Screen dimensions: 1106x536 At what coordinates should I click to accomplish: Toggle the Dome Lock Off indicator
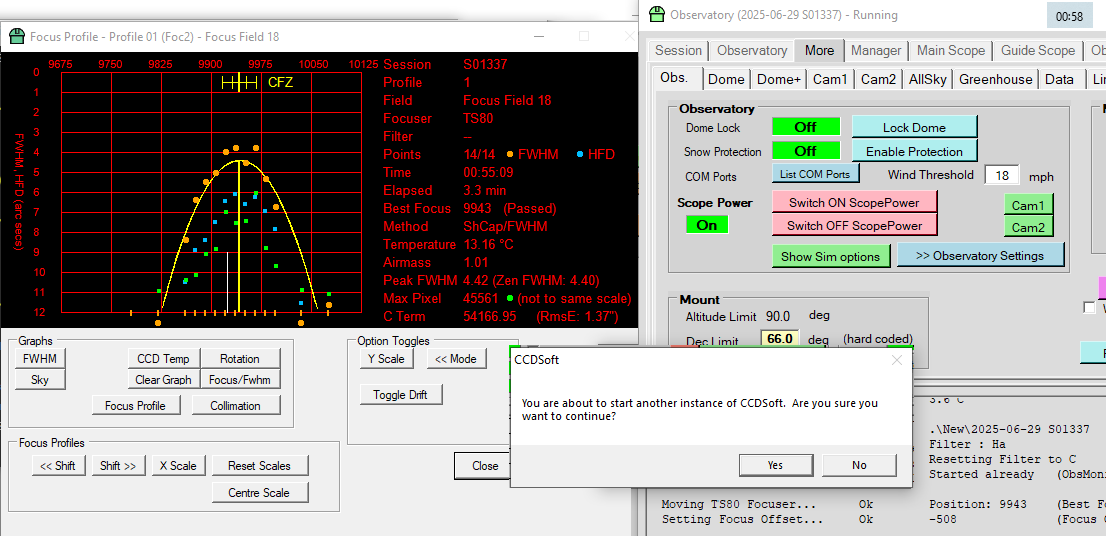(x=805, y=127)
